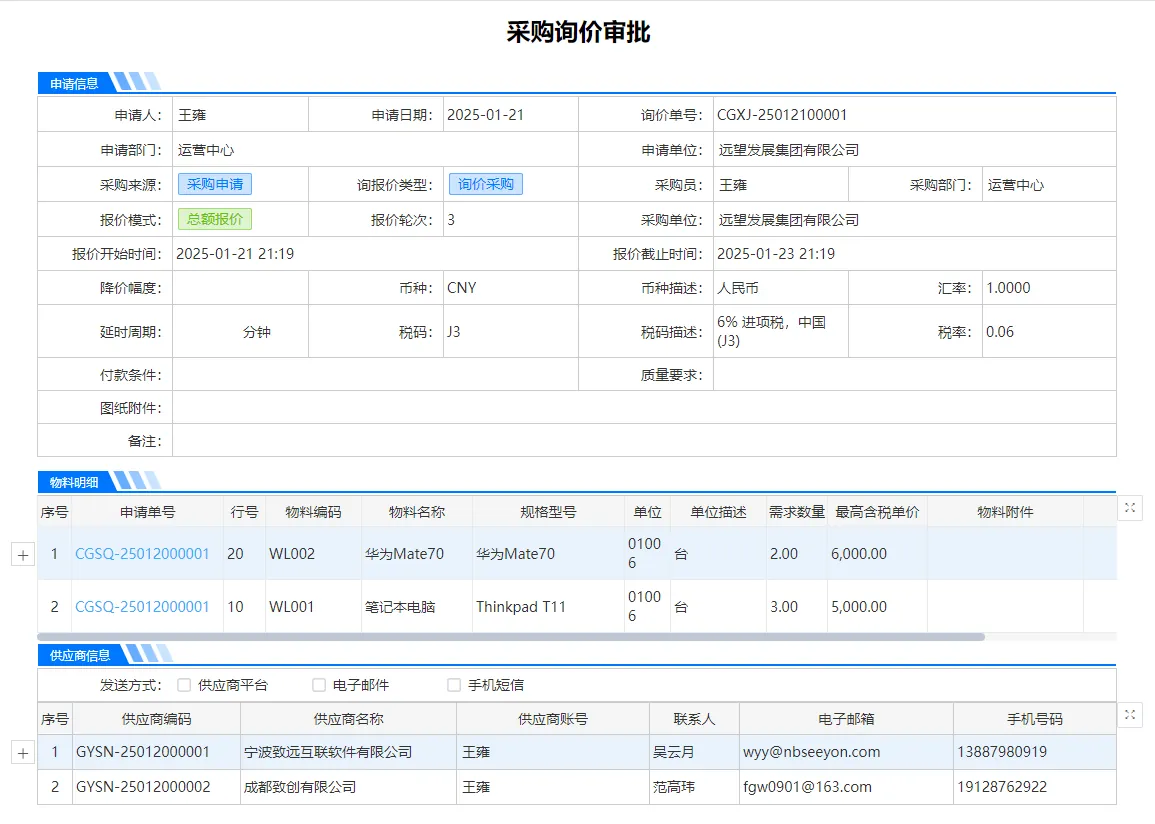The image size is (1155, 824).
Task: Click the 采购申请 source tag
Action: 214,184
